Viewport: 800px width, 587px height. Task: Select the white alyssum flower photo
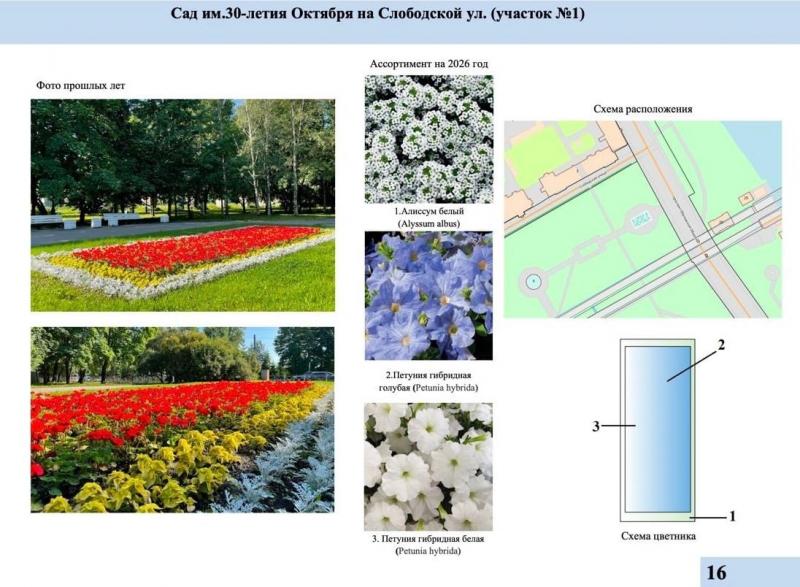tap(428, 139)
